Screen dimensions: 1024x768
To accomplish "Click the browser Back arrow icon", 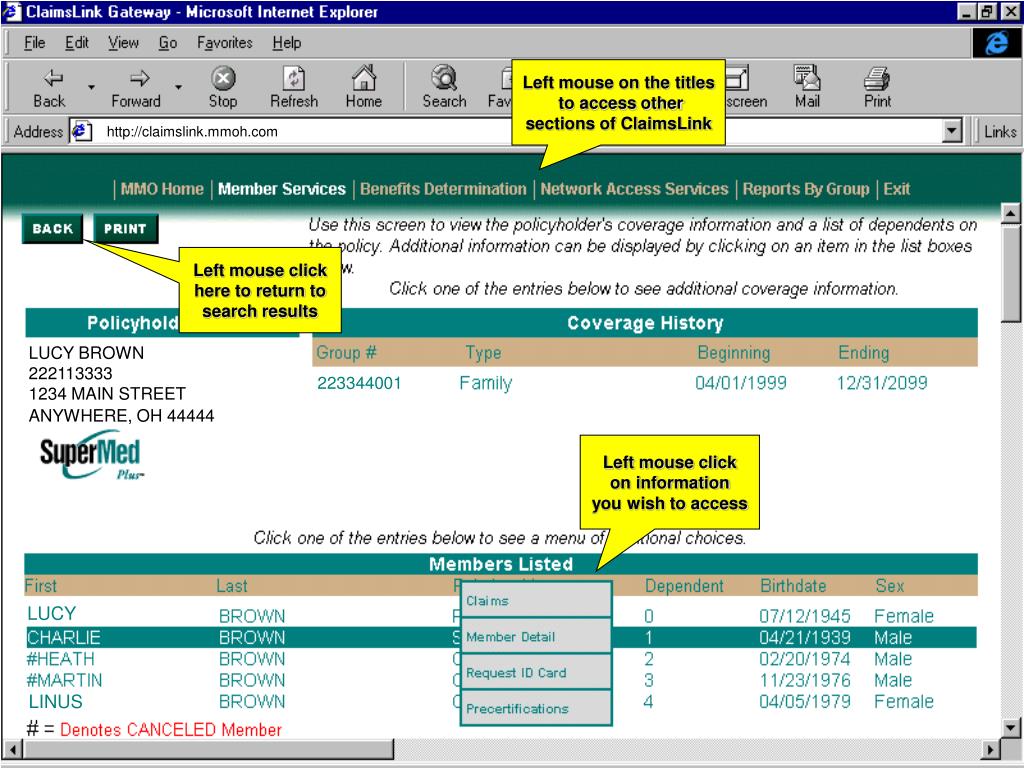I will [x=52, y=78].
